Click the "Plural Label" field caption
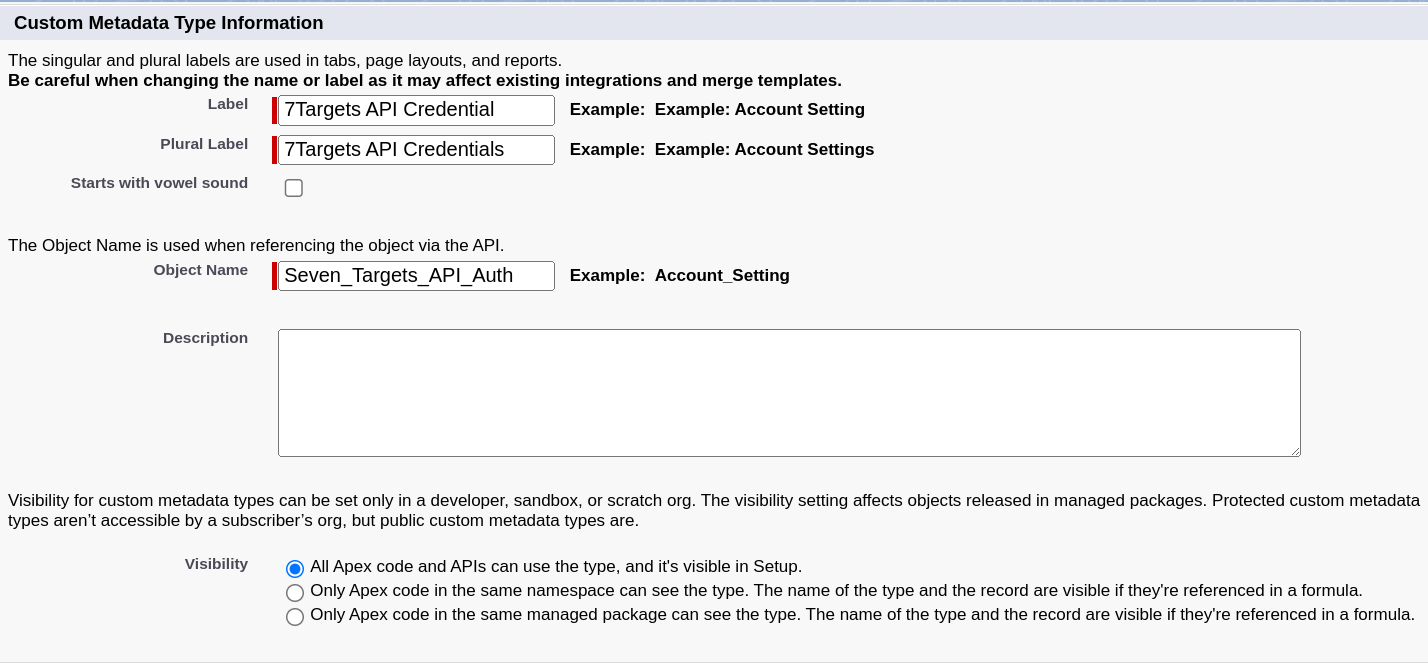1428x664 pixels. (x=204, y=144)
